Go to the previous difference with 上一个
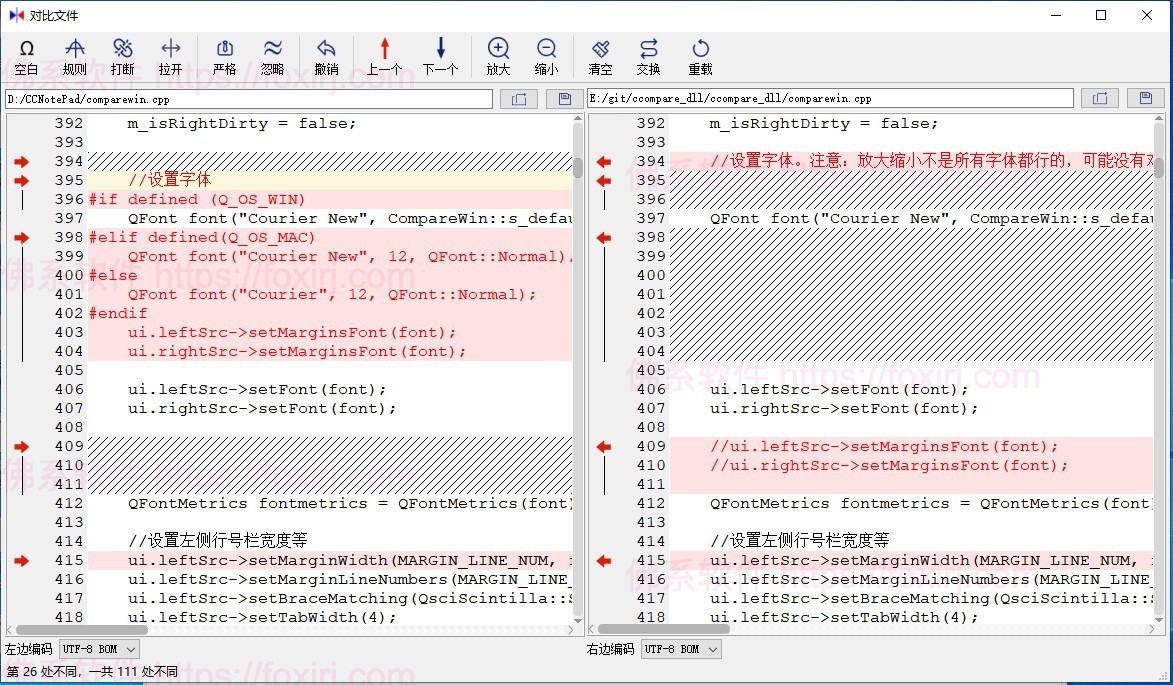The height and width of the screenshot is (685, 1173). [384, 55]
